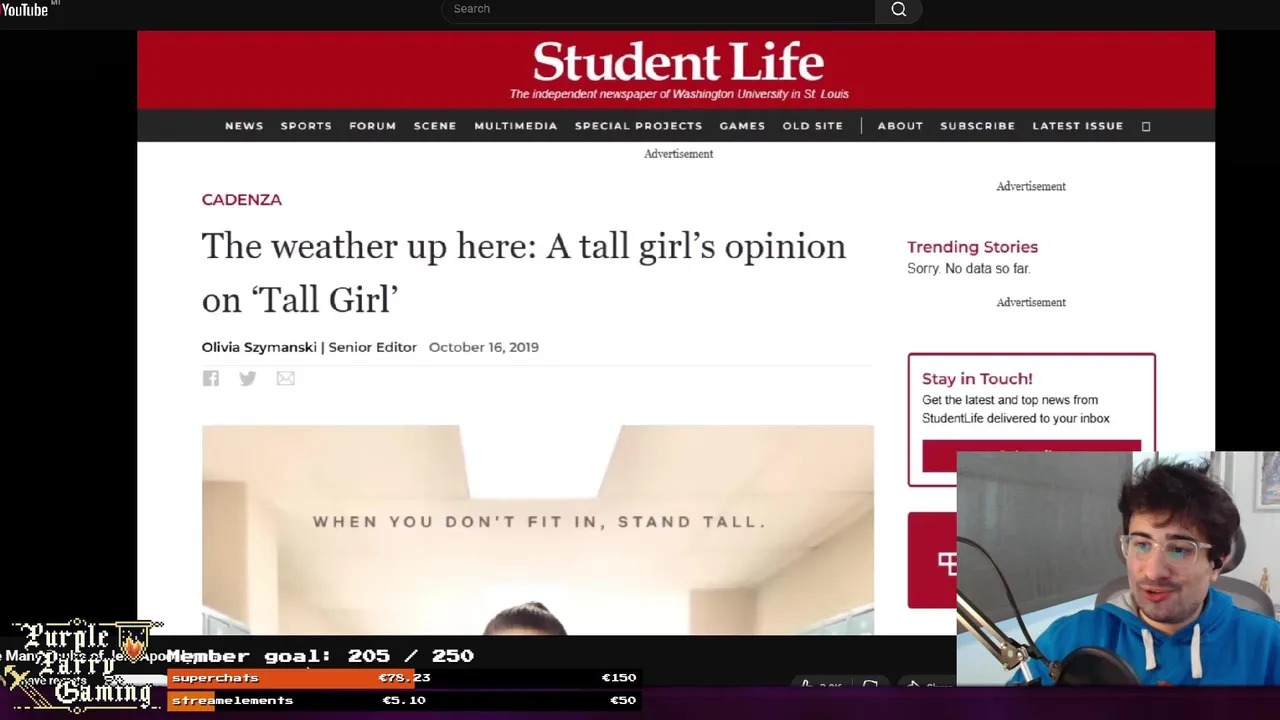Open Special Projects in the navigation bar
Image resolution: width=1280 pixels, height=720 pixels.
pyautogui.click(x=638, y=126)
